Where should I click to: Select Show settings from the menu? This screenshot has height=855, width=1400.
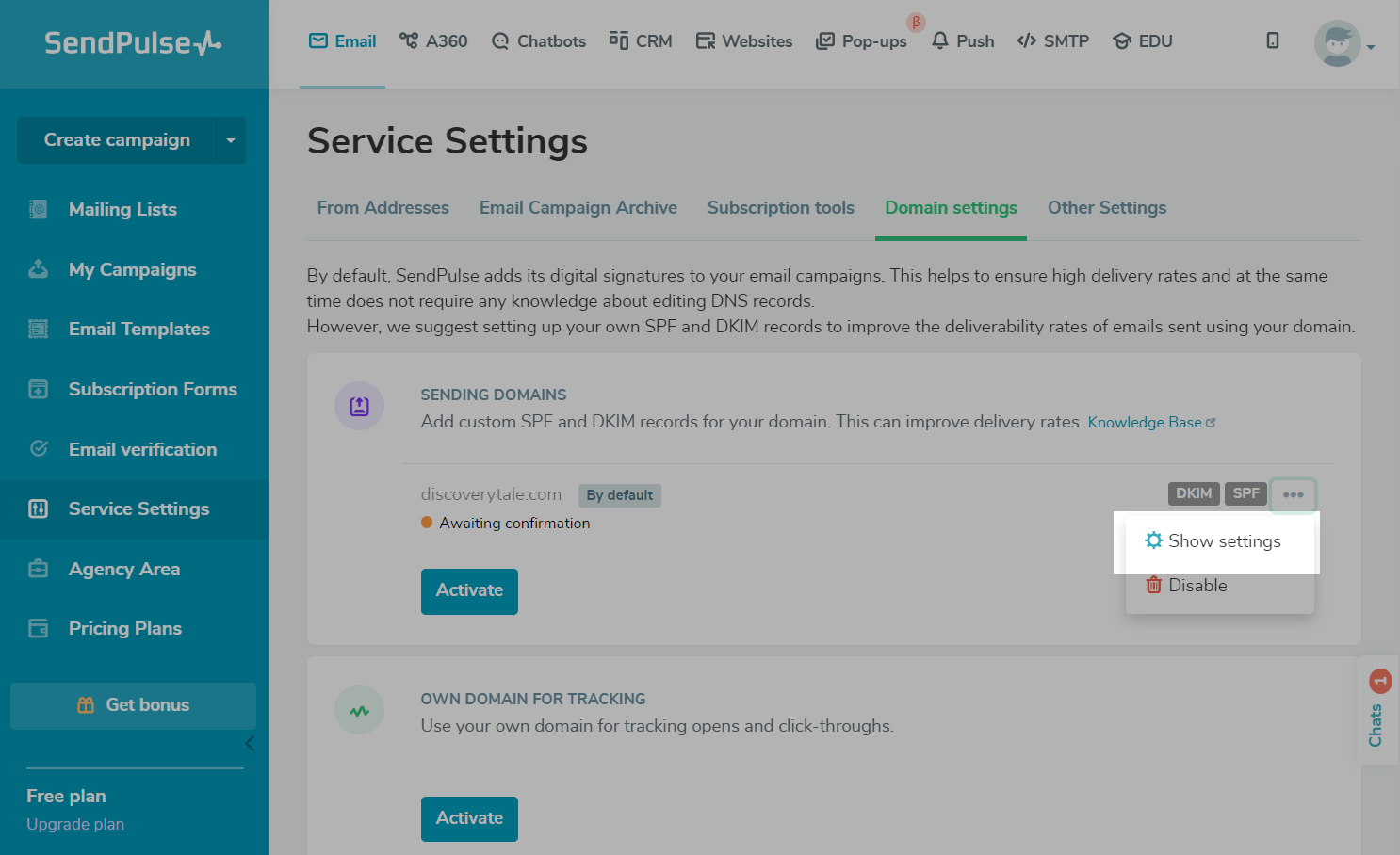pos(1223,541)
